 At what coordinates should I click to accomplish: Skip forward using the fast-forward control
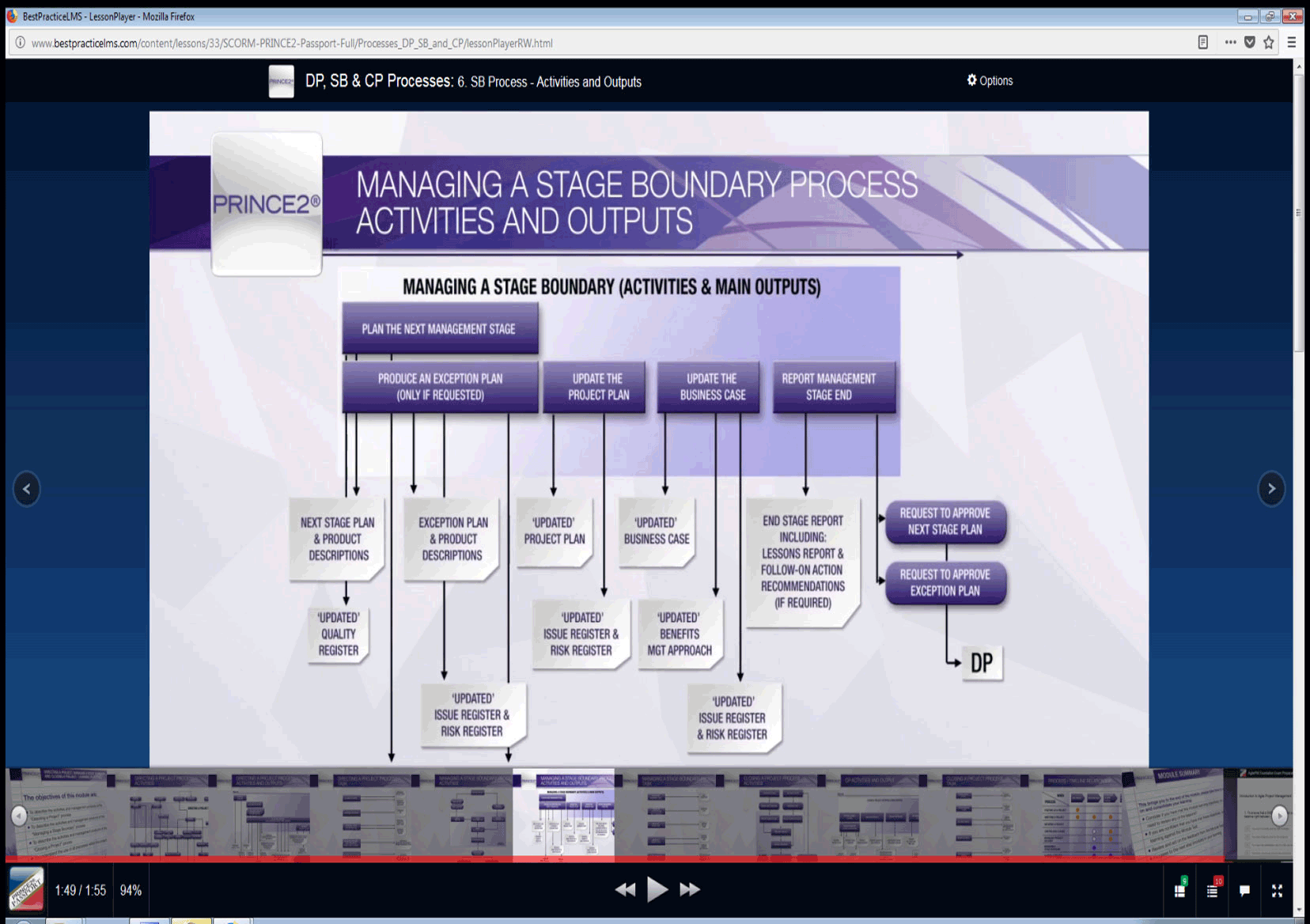click(689, 888)
